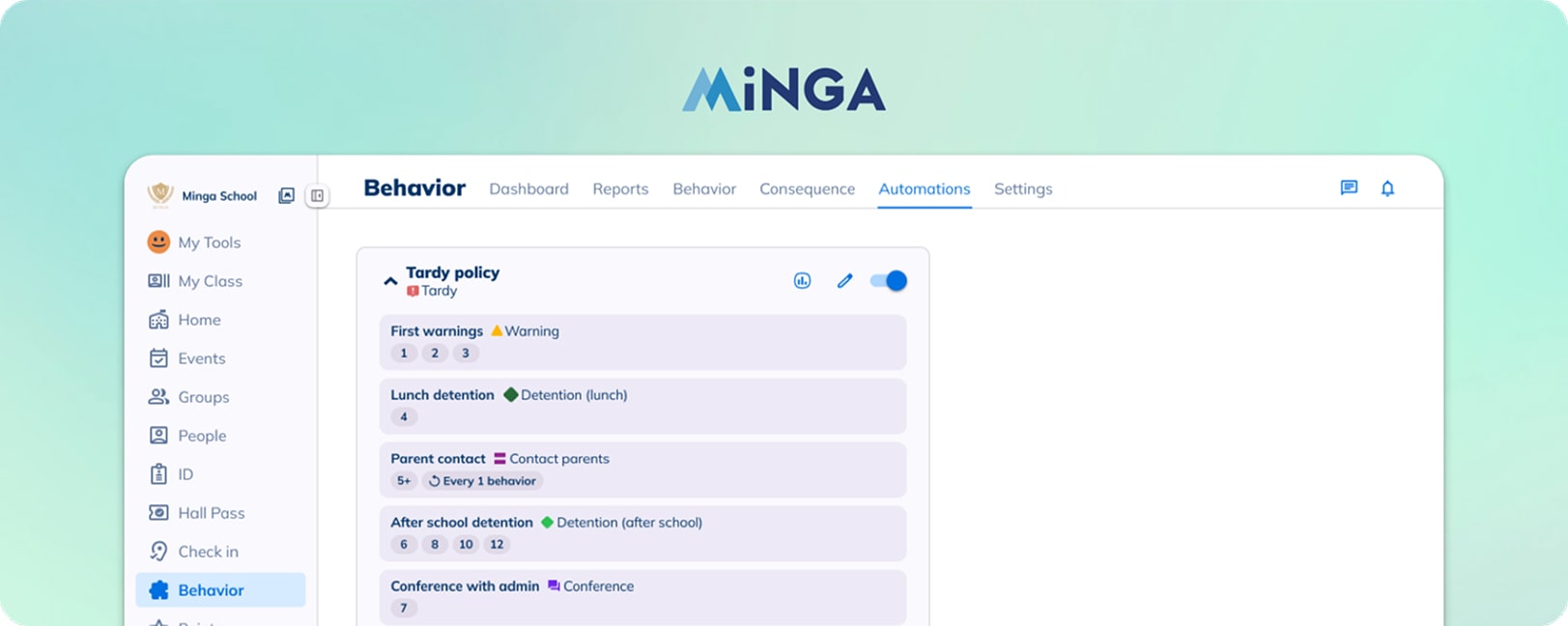
Task: Click chip 1 under First warnings
Action: tap(404, 353)
